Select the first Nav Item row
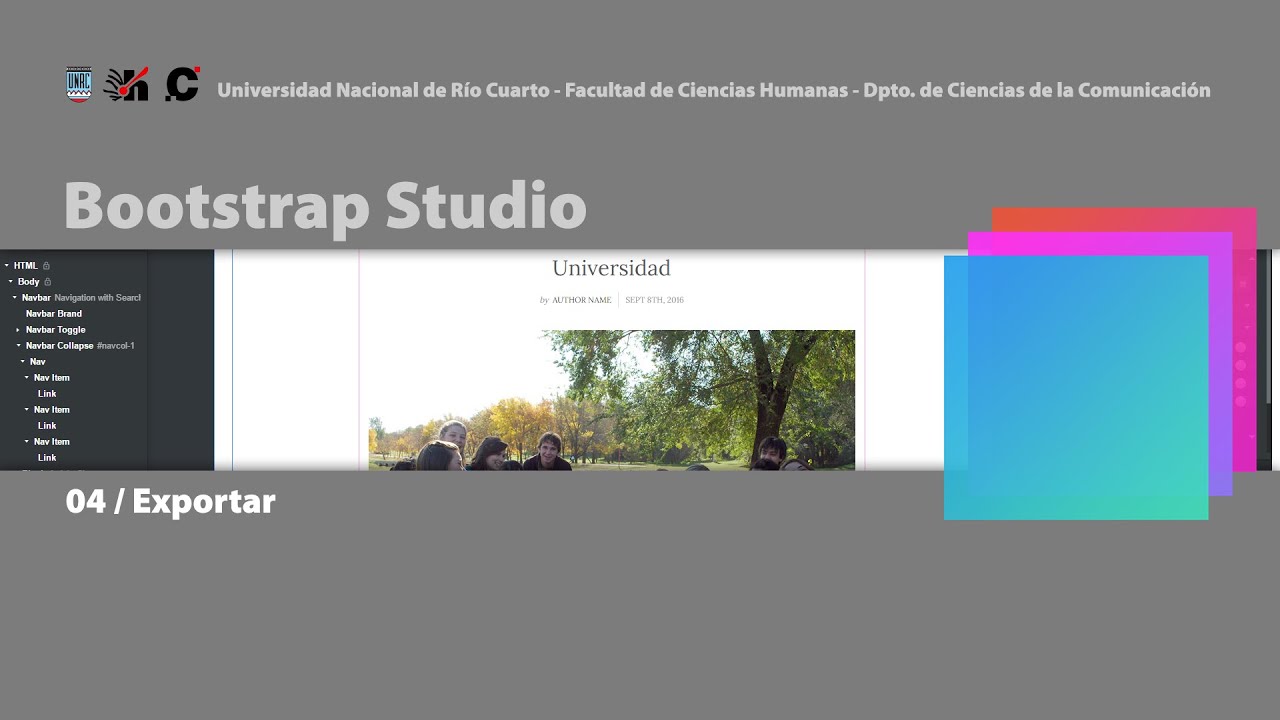This screenshot has width=1280, height=720. click(74, 378)
